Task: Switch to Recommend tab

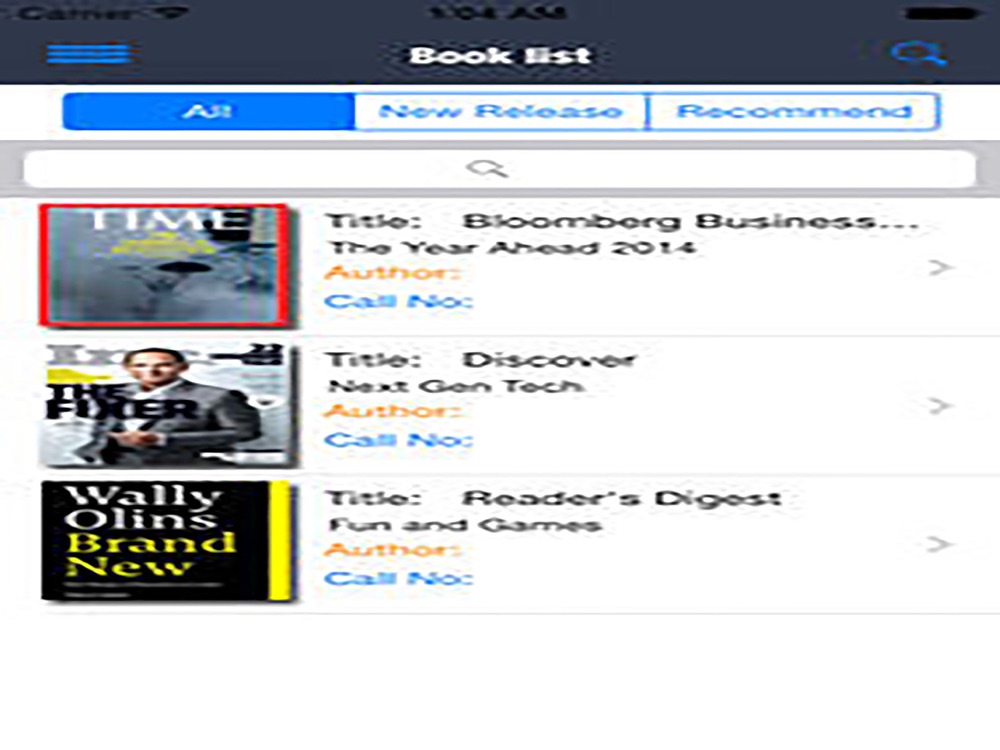Action: [793, 112]
